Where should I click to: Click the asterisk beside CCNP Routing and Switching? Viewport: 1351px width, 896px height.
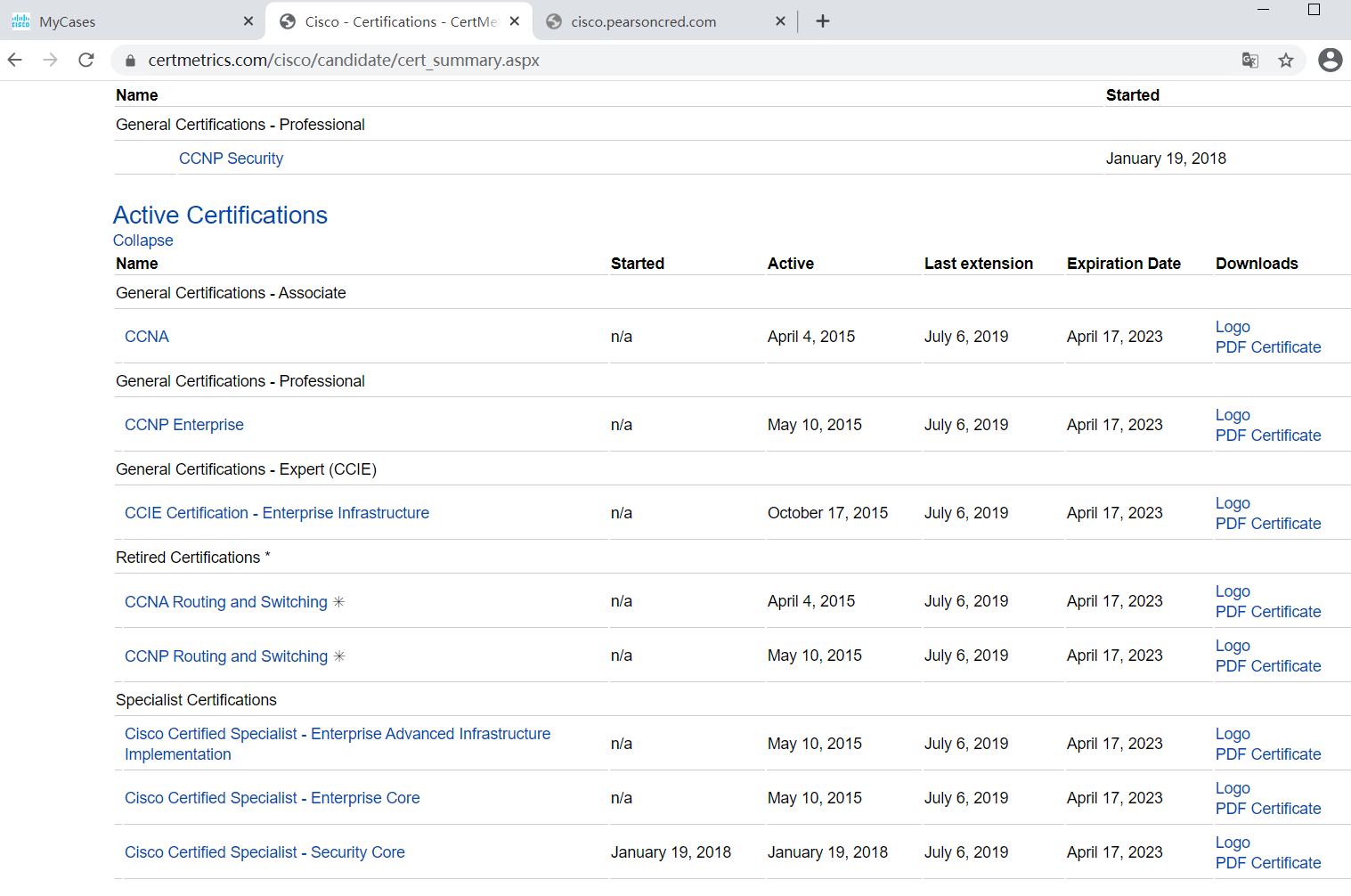[x=339, y=656]
